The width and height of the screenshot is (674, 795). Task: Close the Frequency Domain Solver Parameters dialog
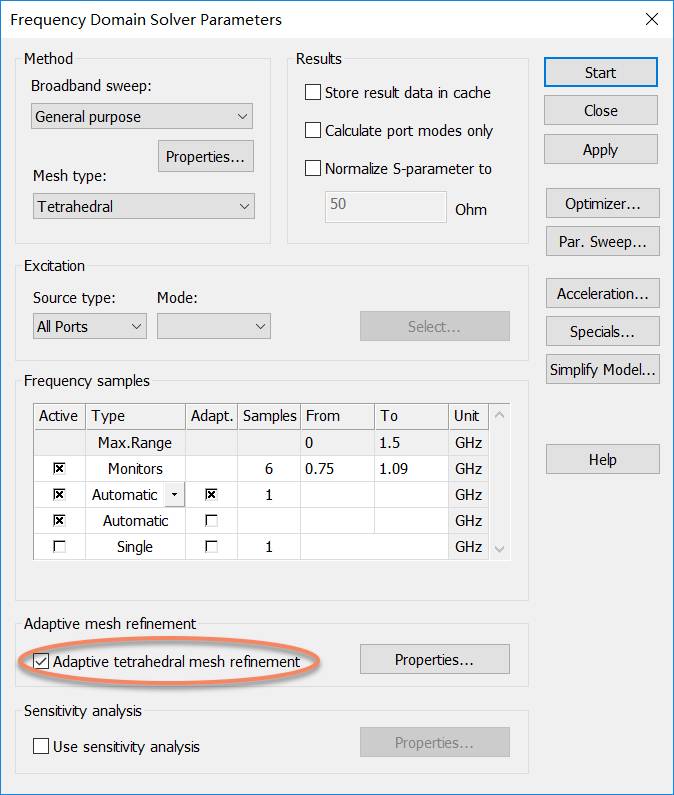tap(652, 19)
